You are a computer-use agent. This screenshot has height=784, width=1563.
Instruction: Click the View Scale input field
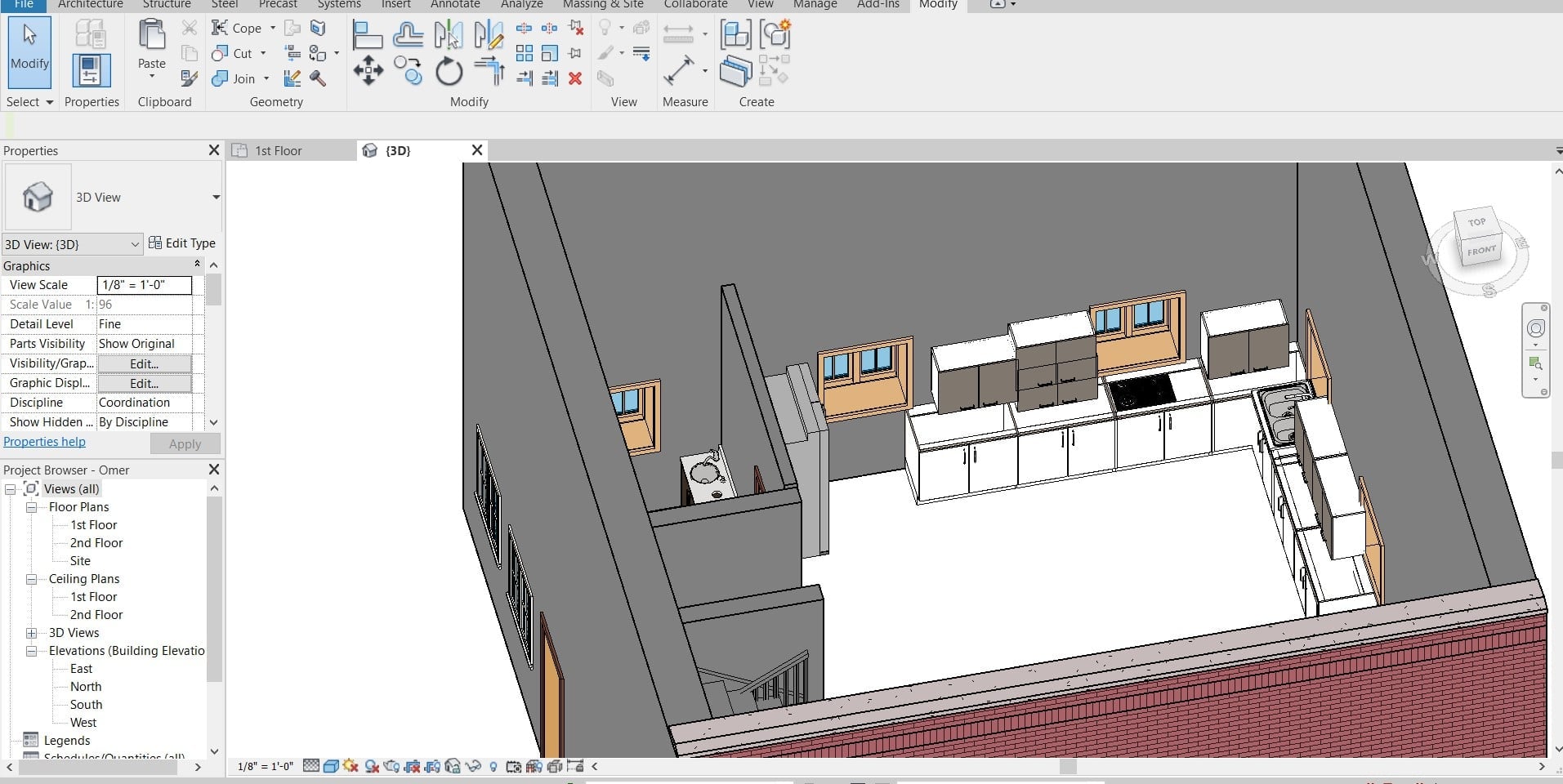pos(145,285)
